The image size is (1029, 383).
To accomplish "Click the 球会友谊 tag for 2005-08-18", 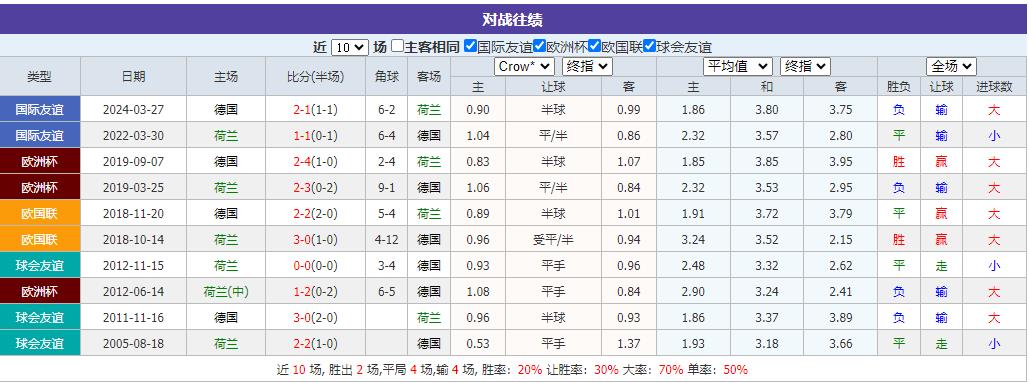I will click(40, 344).
